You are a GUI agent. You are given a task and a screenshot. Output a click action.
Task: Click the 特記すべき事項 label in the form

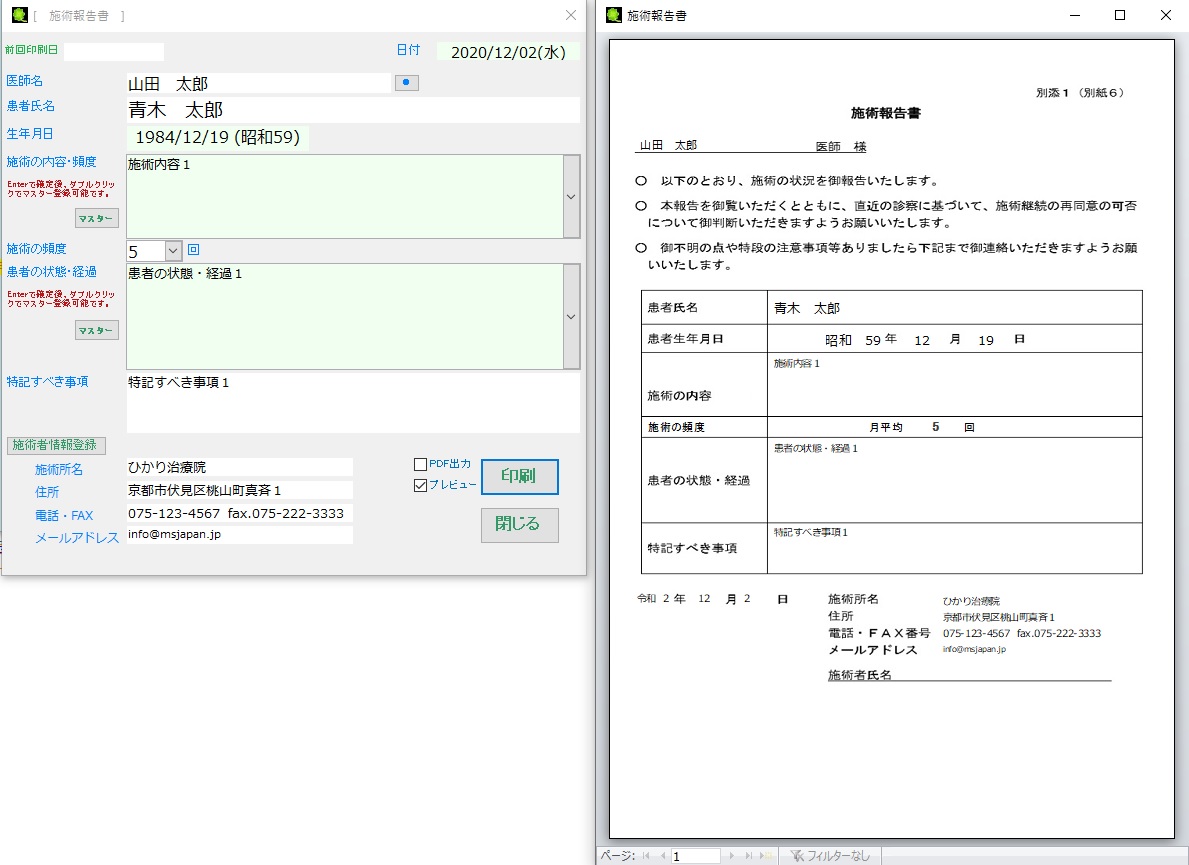(x=47, y=381)
